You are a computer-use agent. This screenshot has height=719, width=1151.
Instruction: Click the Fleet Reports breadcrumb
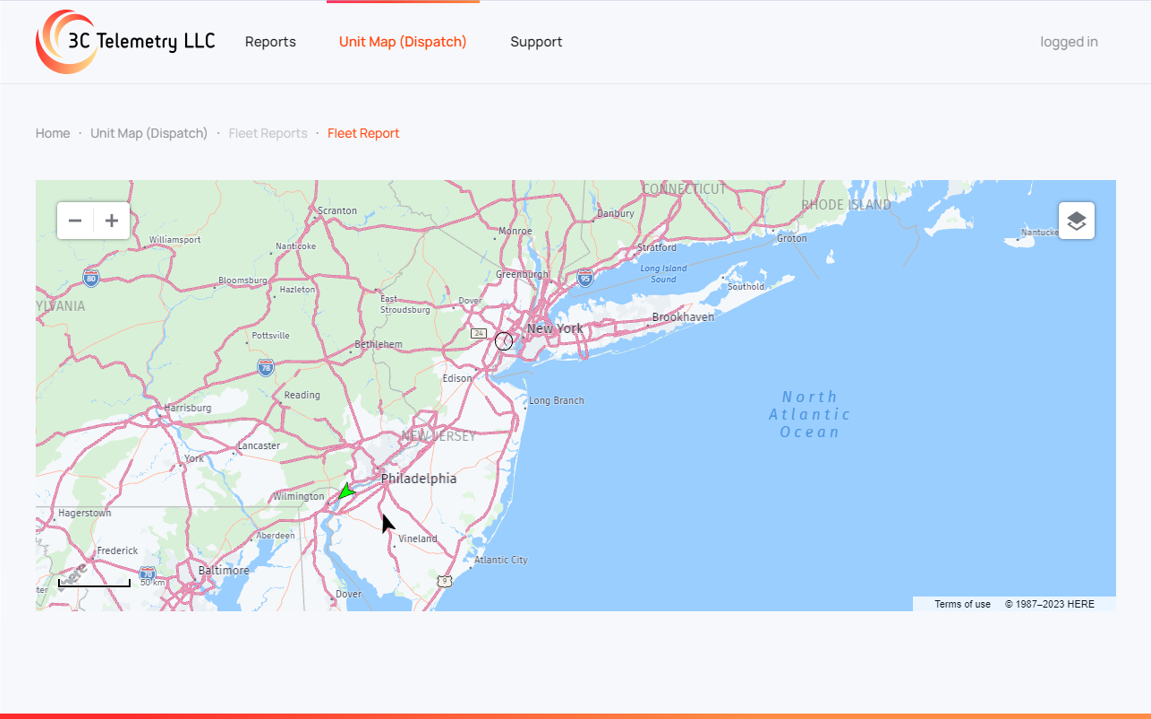(268, 133)
